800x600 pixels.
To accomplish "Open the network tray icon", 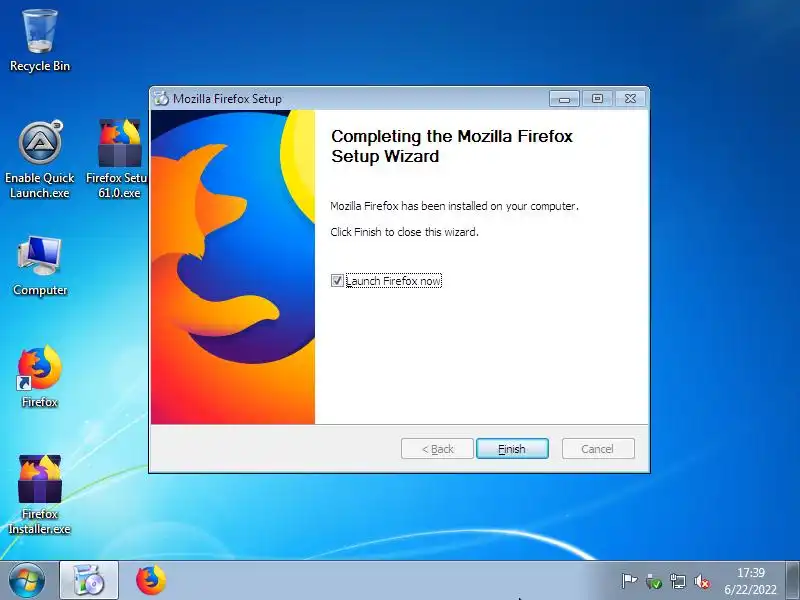I will (678, 581).
